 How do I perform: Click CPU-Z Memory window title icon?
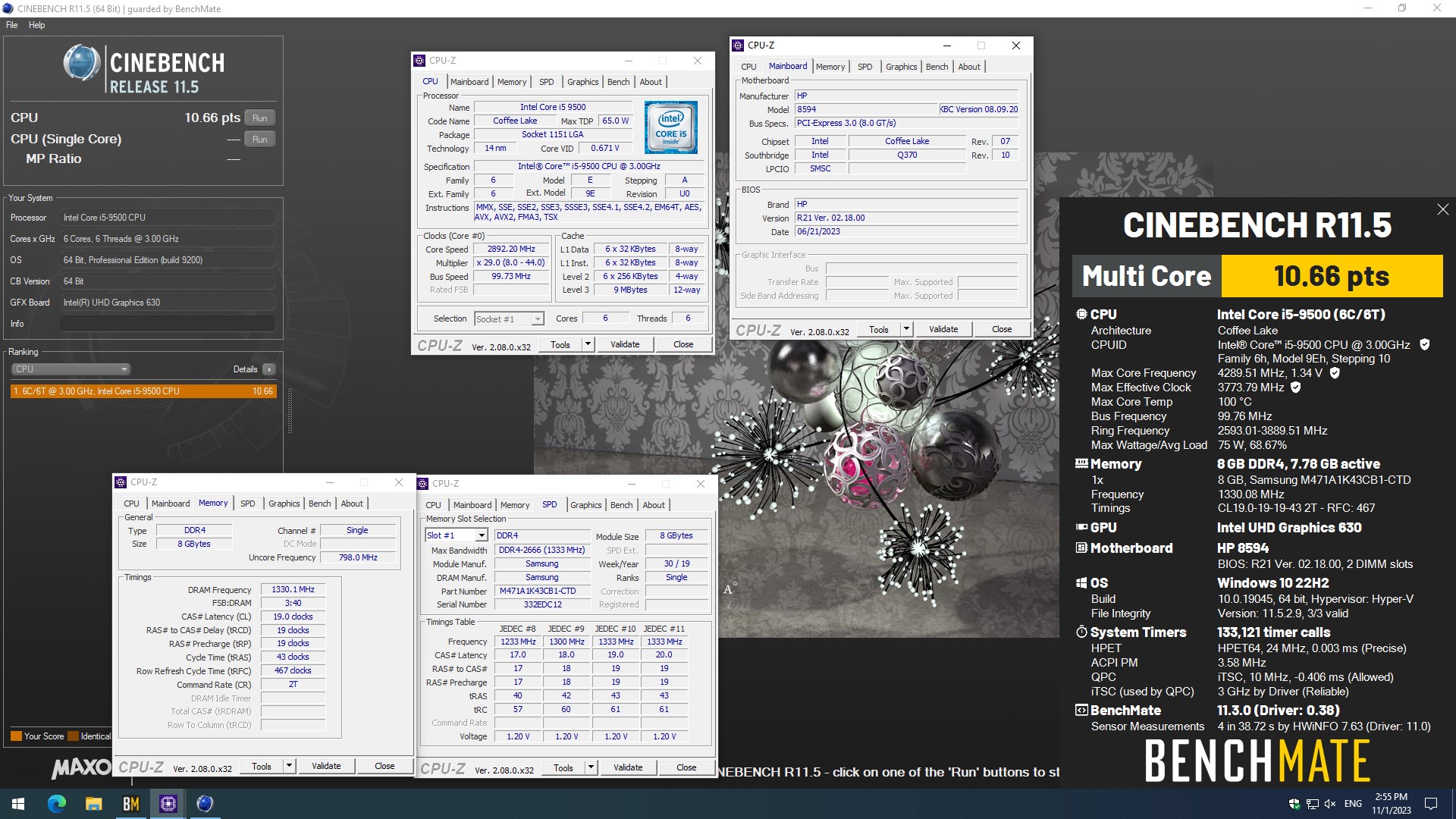coord(121,482)
